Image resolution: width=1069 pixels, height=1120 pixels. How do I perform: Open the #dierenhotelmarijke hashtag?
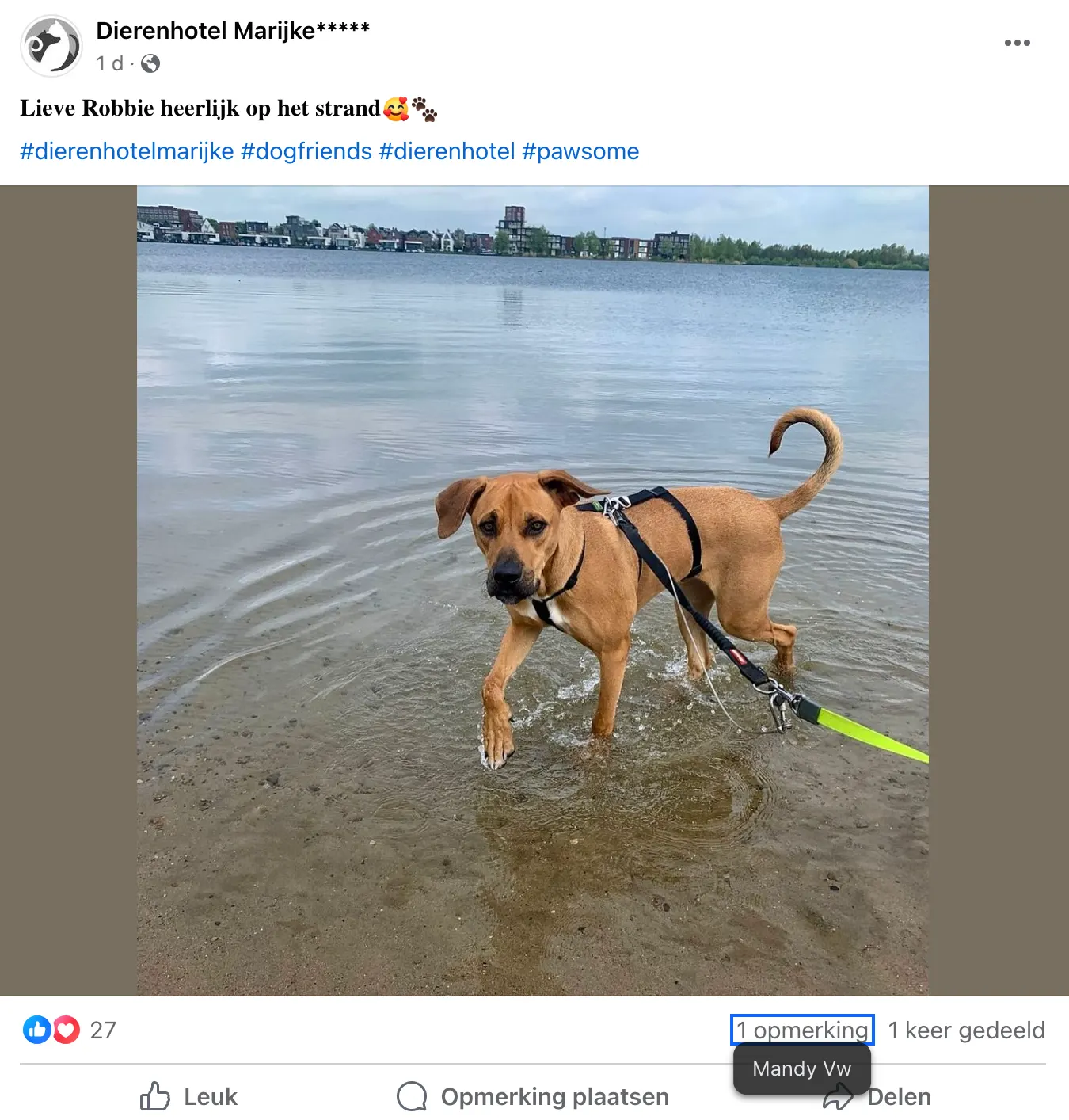point(127,151)
